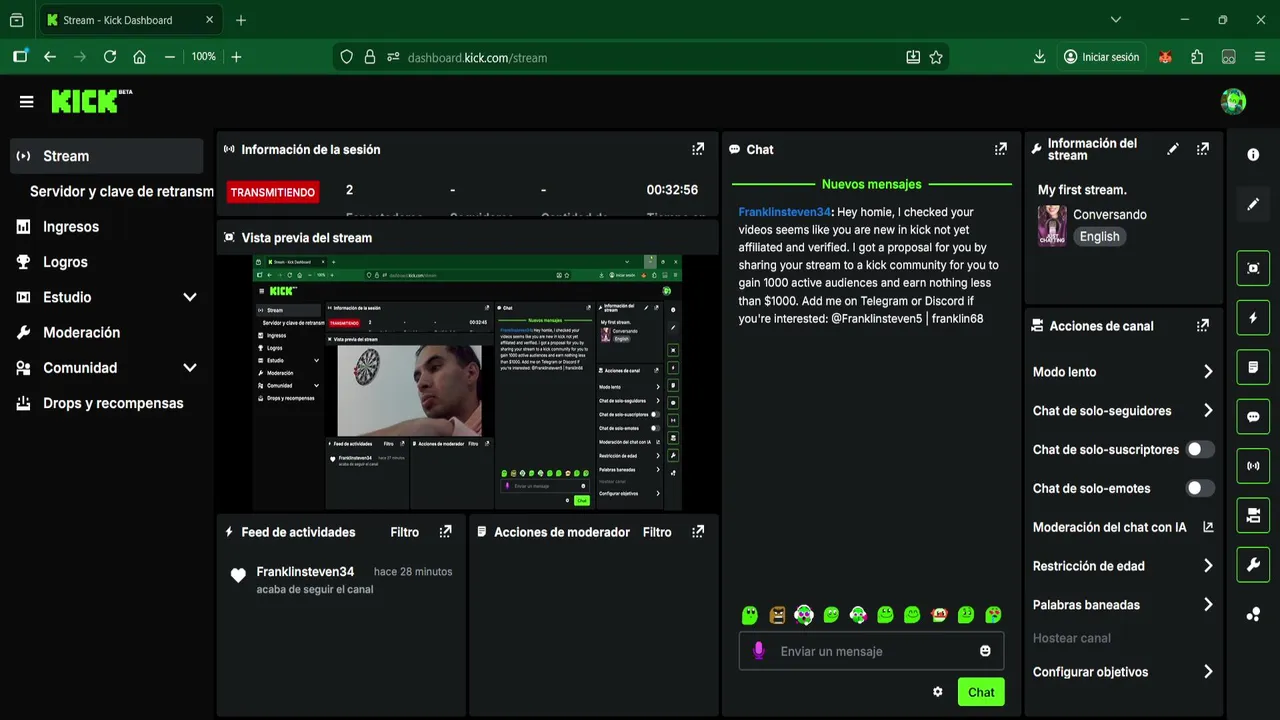Open a new browser tab with plus
This screenshot has height=720, width=1280.
[240, 20]
